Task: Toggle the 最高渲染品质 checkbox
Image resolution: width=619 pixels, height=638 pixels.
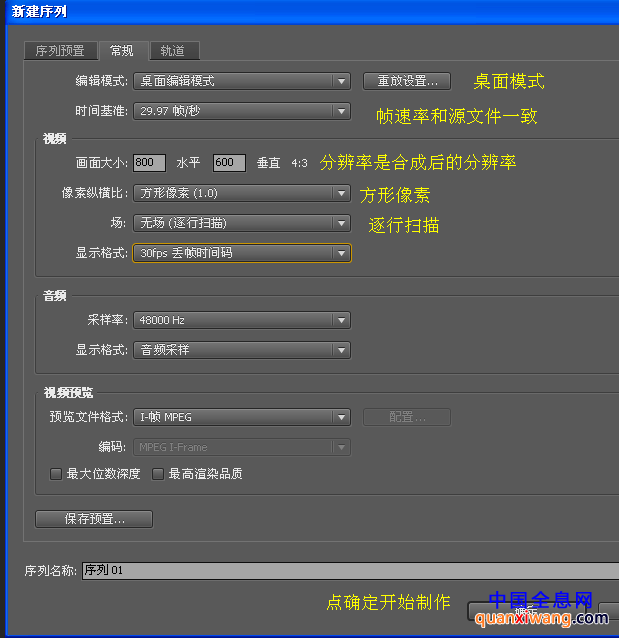Action: click(158, 474)
